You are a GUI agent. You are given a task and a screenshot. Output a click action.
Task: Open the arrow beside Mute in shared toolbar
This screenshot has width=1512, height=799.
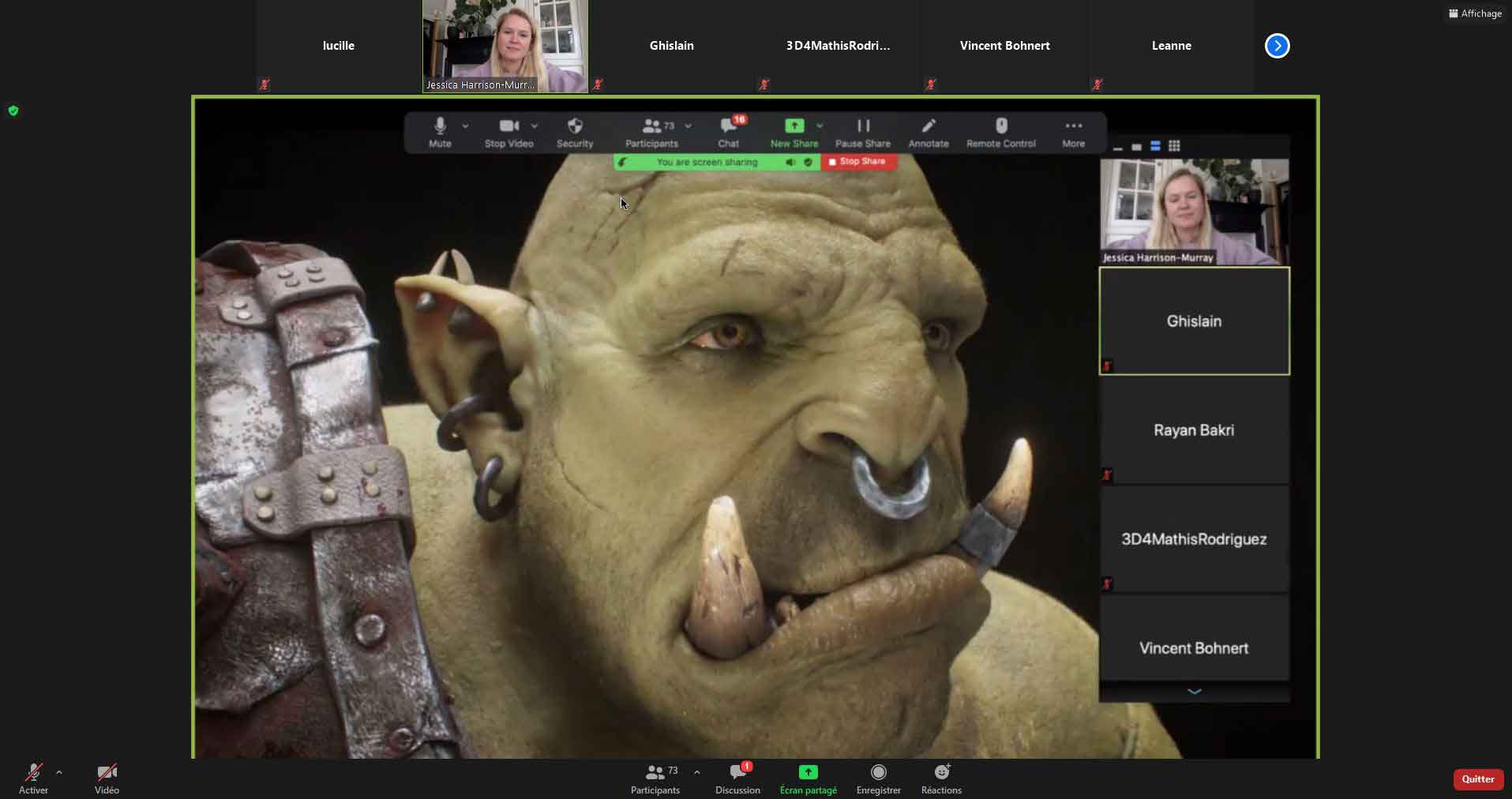pos(465,126)
